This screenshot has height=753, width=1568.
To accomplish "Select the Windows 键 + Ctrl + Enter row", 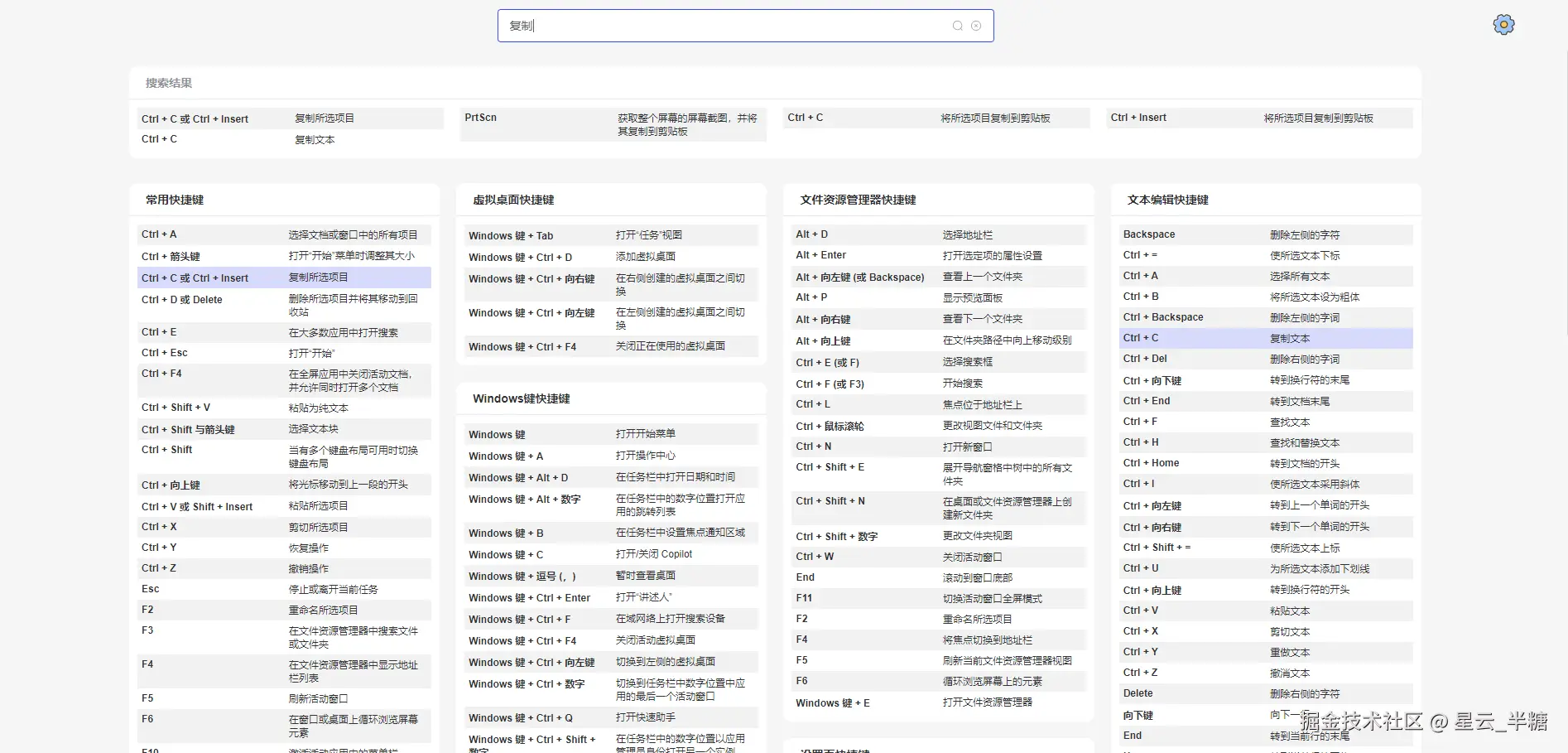I will tap(611, 597).
